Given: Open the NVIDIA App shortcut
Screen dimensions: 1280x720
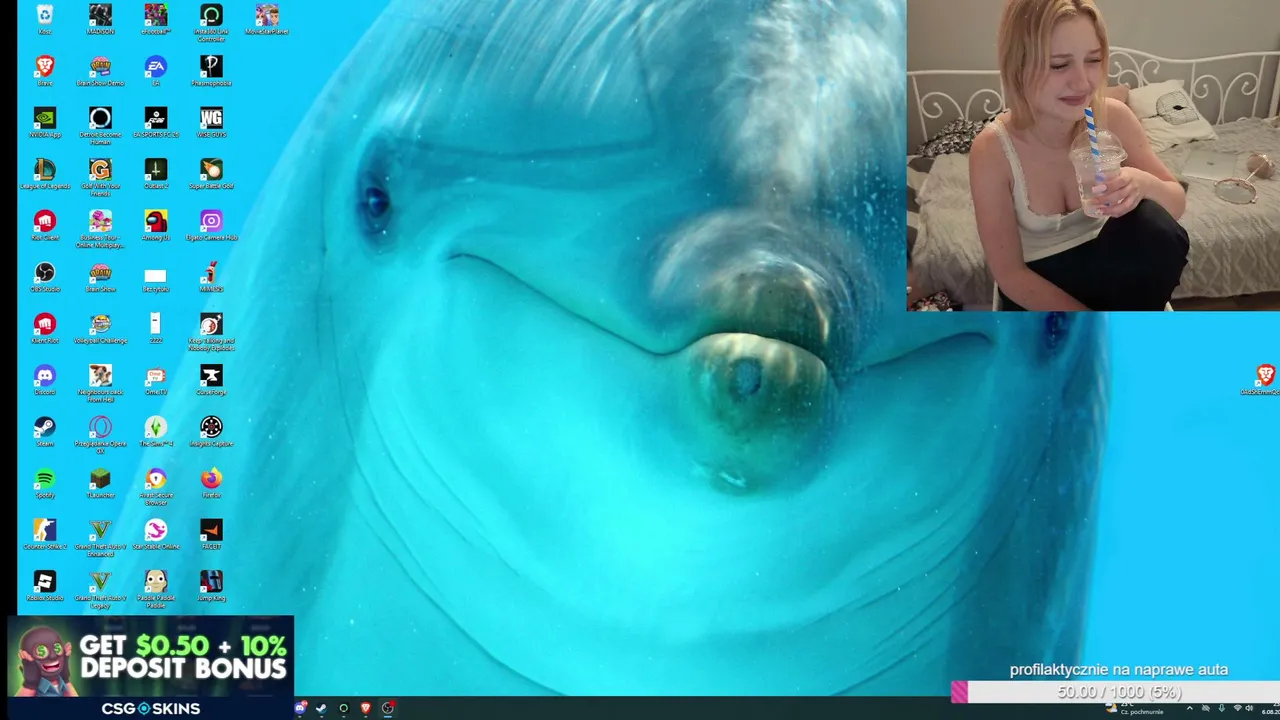Looking at the screenshot, I should (x=44, y=122).
